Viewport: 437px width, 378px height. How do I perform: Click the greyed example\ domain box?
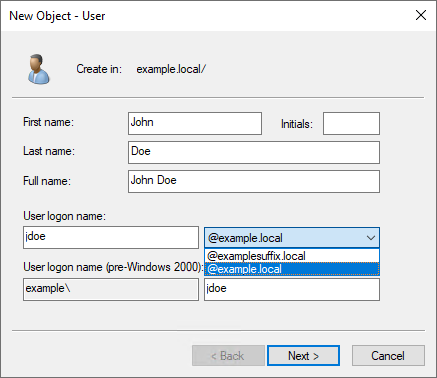point(111,289)
